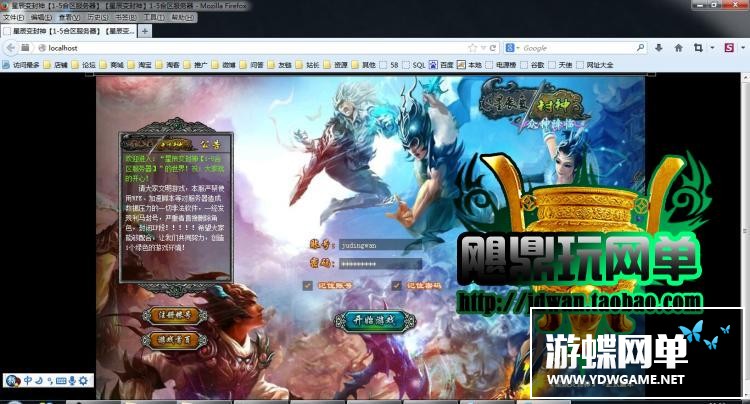Click the red S extension icon
Viewport: 750px width, 404px height.
729,48
